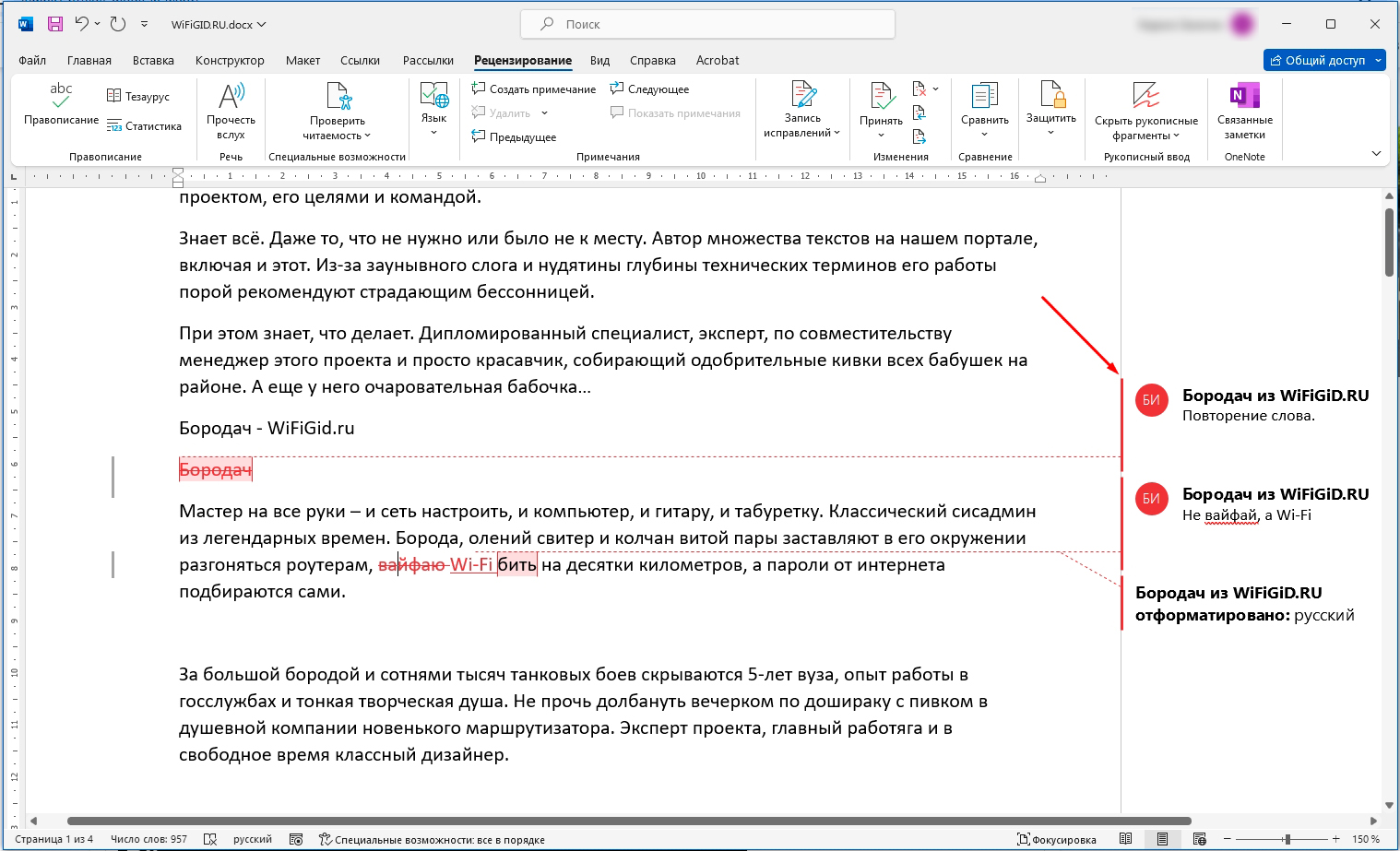Click Скрыть рукописные фрагменты

[1146, 111]
